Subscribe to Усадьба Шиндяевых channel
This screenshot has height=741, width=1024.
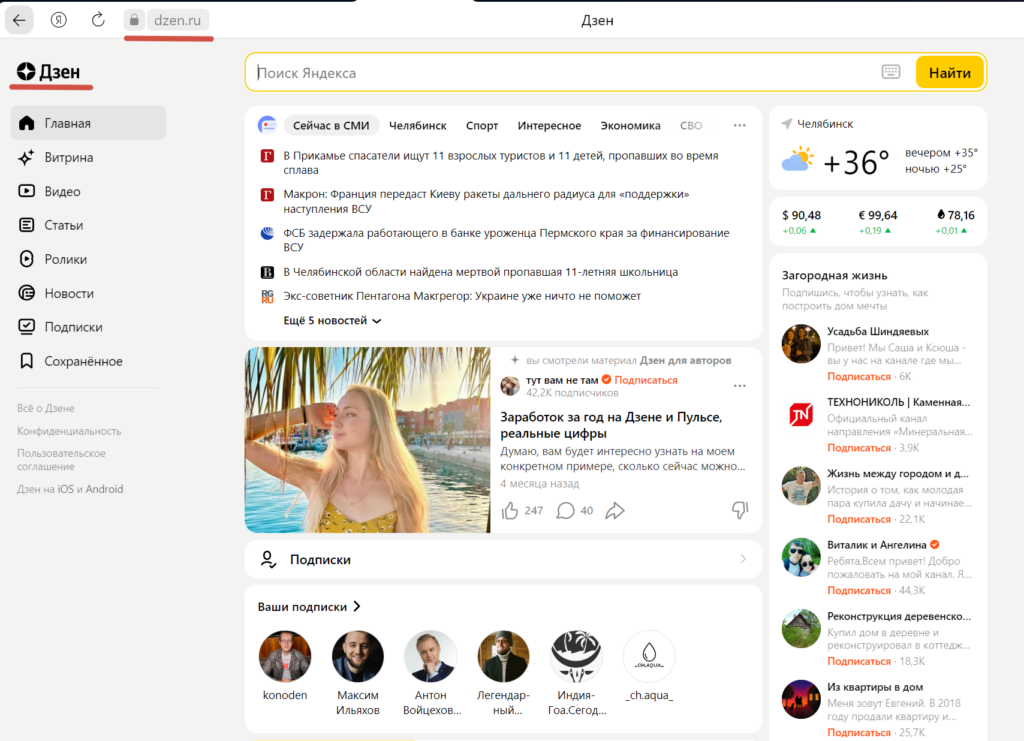click(859, 377)
